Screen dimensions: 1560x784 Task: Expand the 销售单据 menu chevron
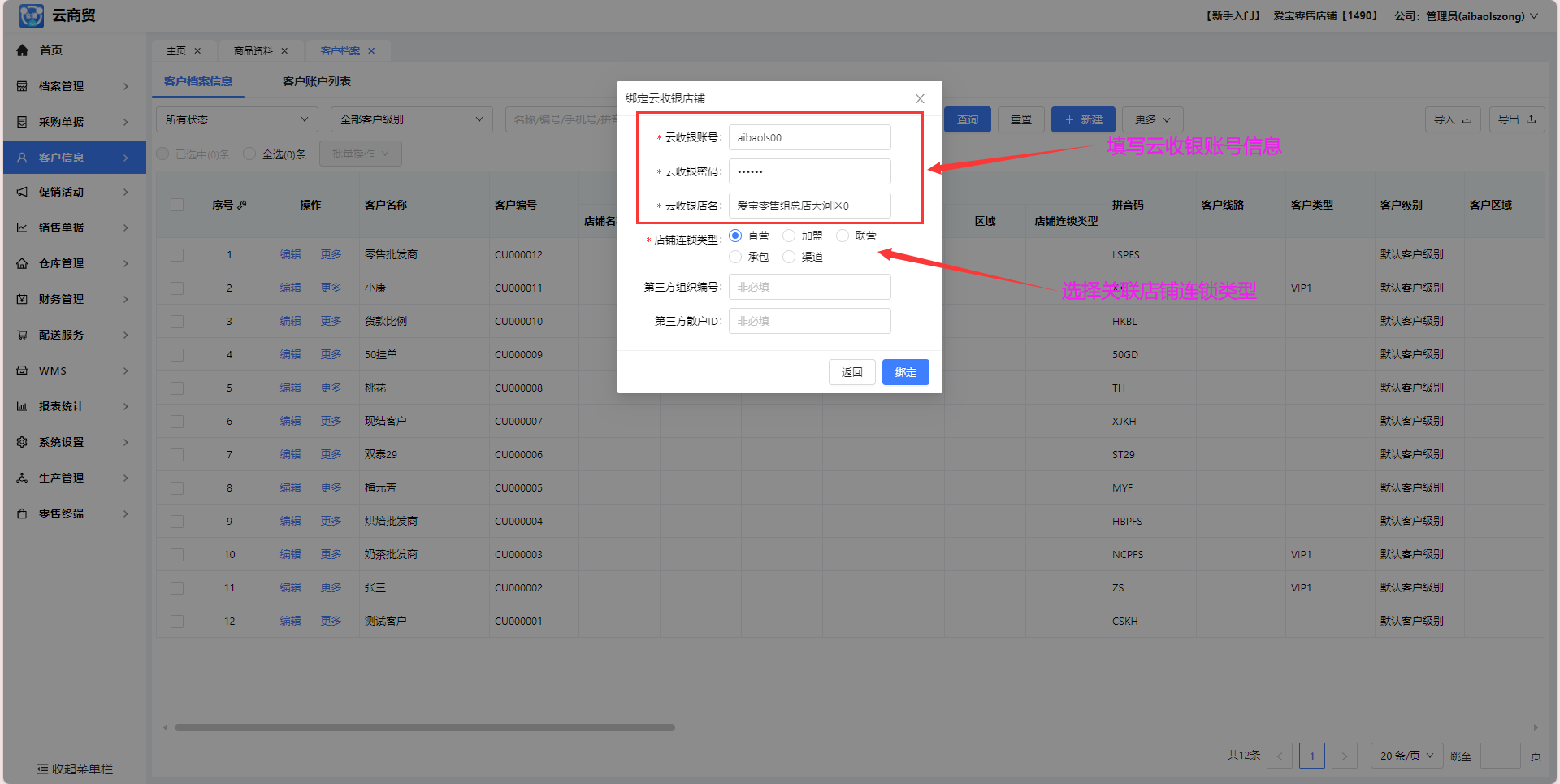pyautogui.click(x=126, y=227)
